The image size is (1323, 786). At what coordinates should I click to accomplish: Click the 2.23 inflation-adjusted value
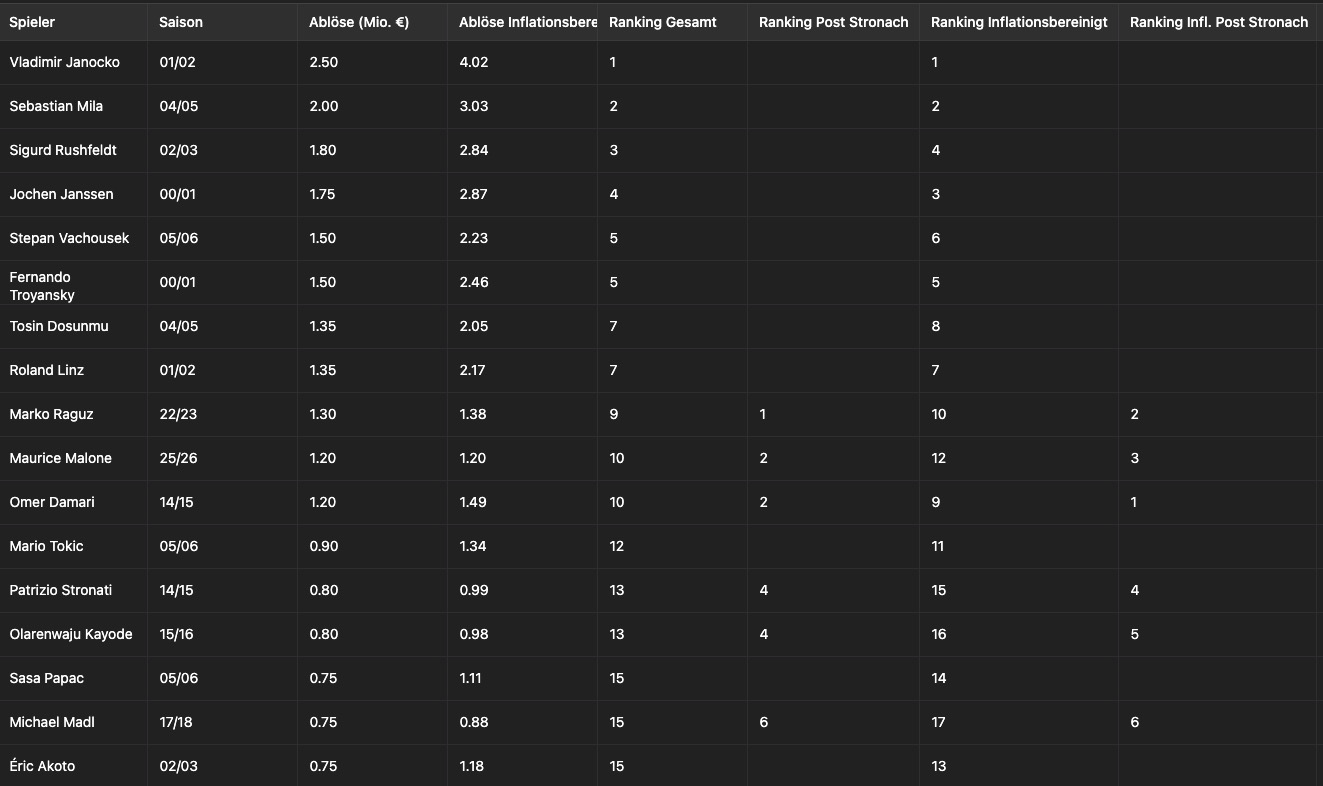pyautogui.click(x=473, y=238)
